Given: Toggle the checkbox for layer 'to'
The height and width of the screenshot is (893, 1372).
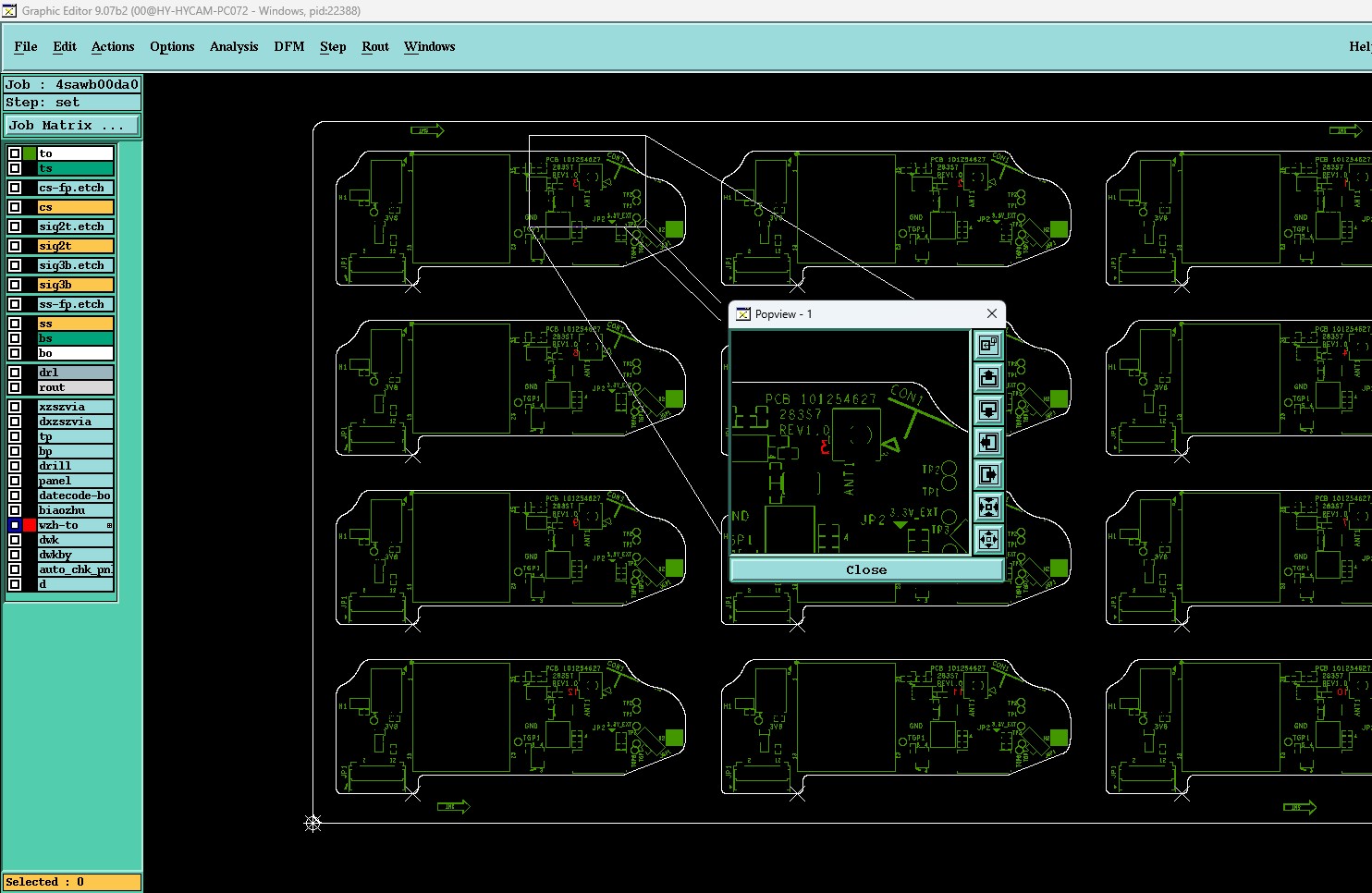Looking at the screenshot, I should (x=15, y=153).
